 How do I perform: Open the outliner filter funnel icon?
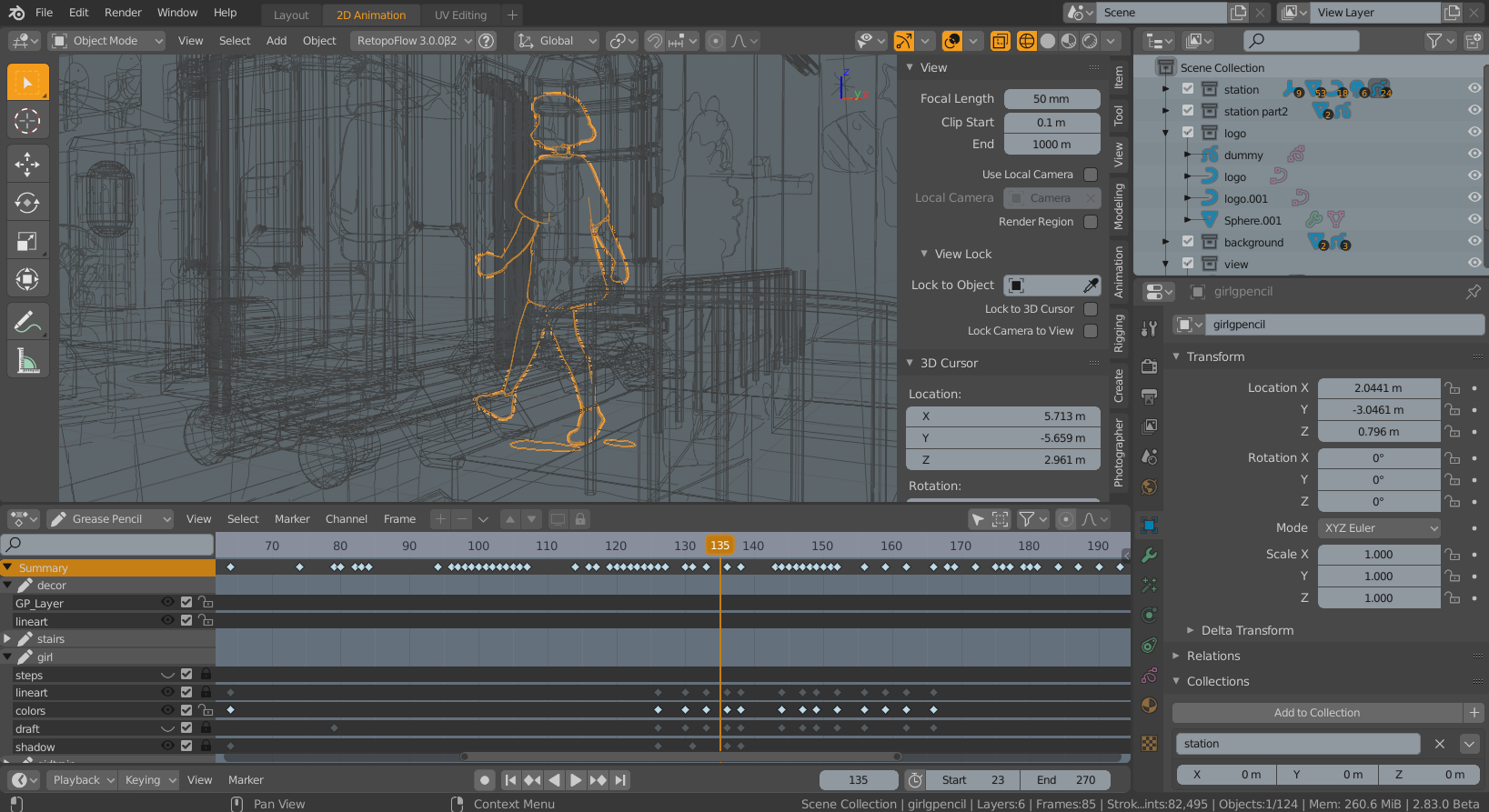(1439, 41)
